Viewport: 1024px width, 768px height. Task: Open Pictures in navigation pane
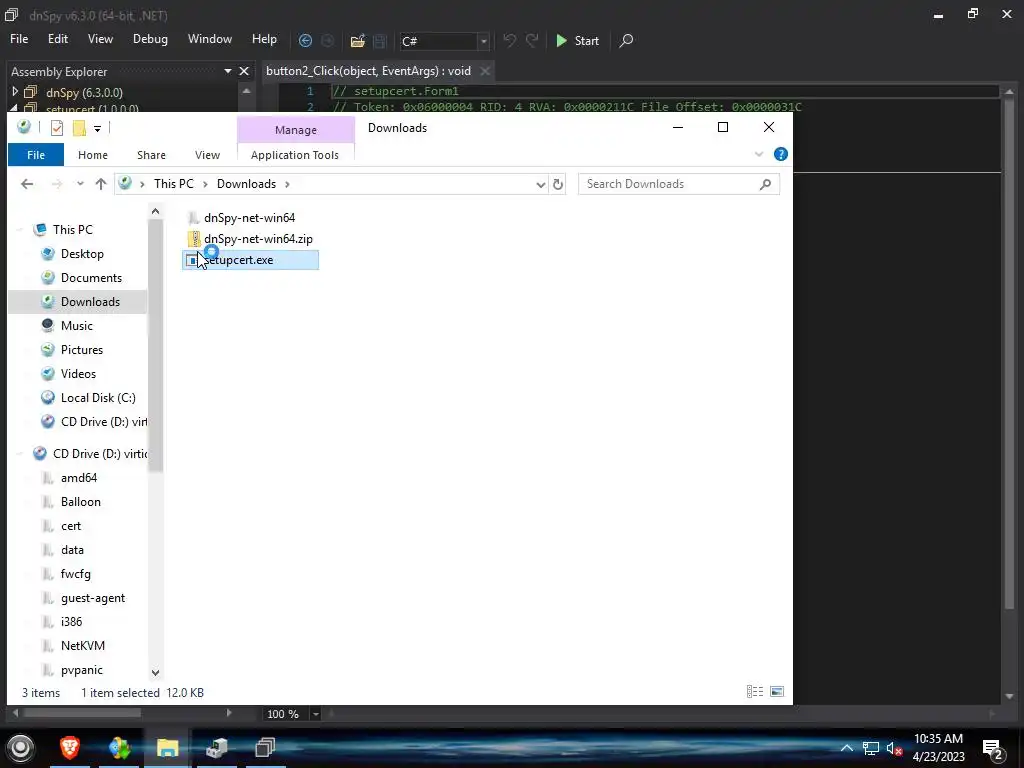[82, 349]
